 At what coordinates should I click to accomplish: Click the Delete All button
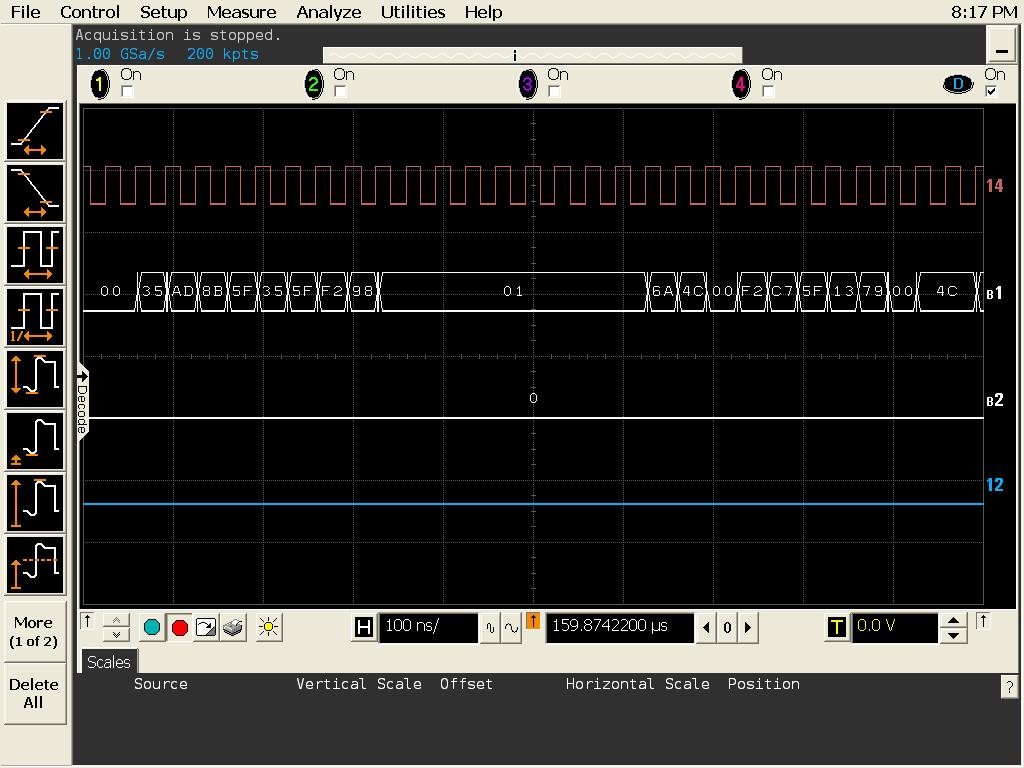pos(34,693)
